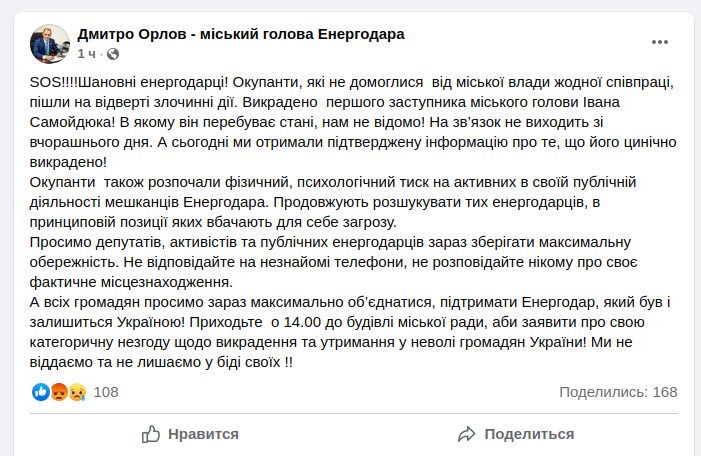Click the blue Like reaction emoji
Image resolution: width=701 pixels, height=456 pixels.
tap(41, 392)
